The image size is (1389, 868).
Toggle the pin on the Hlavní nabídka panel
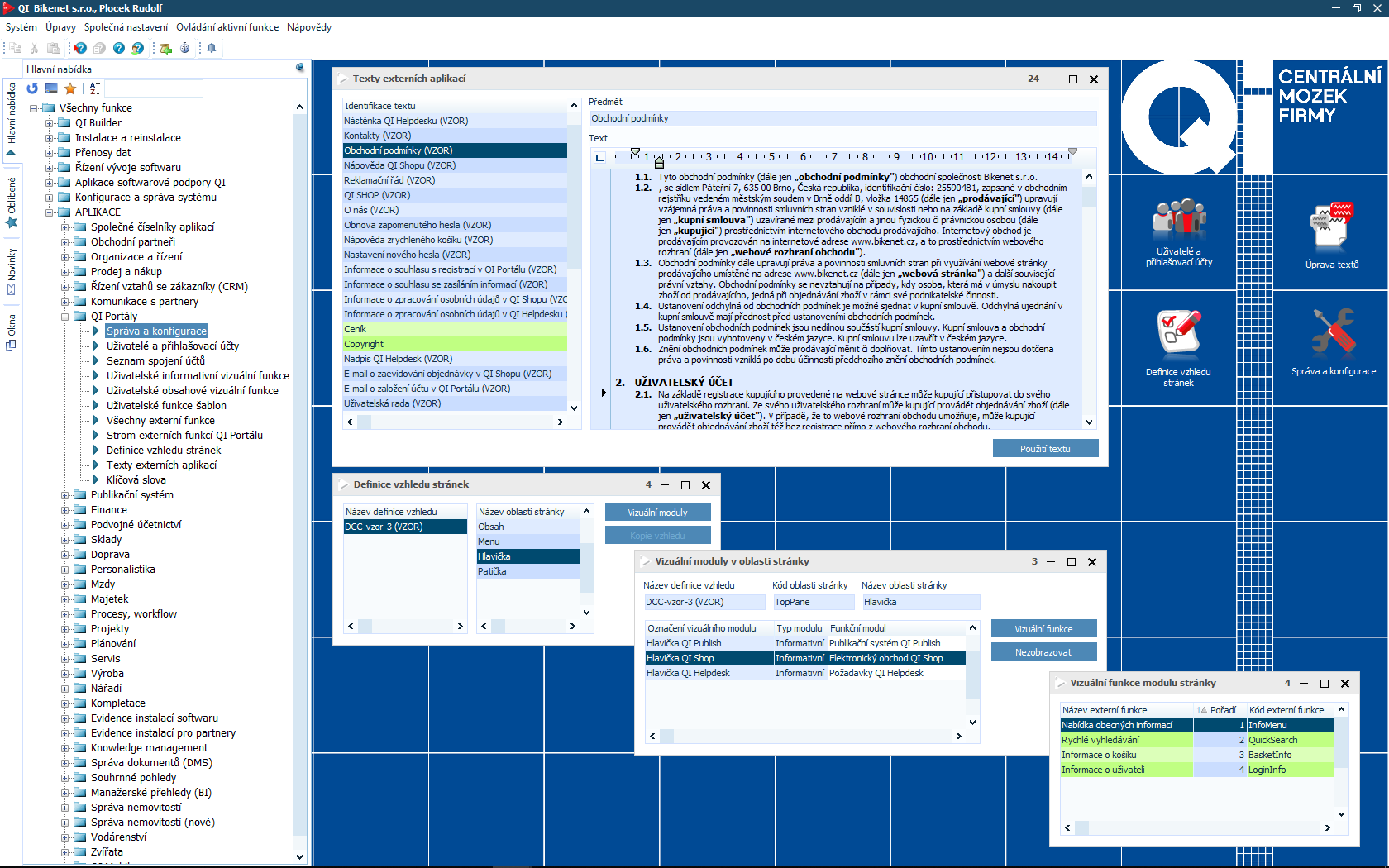click(x=299, y=69)
